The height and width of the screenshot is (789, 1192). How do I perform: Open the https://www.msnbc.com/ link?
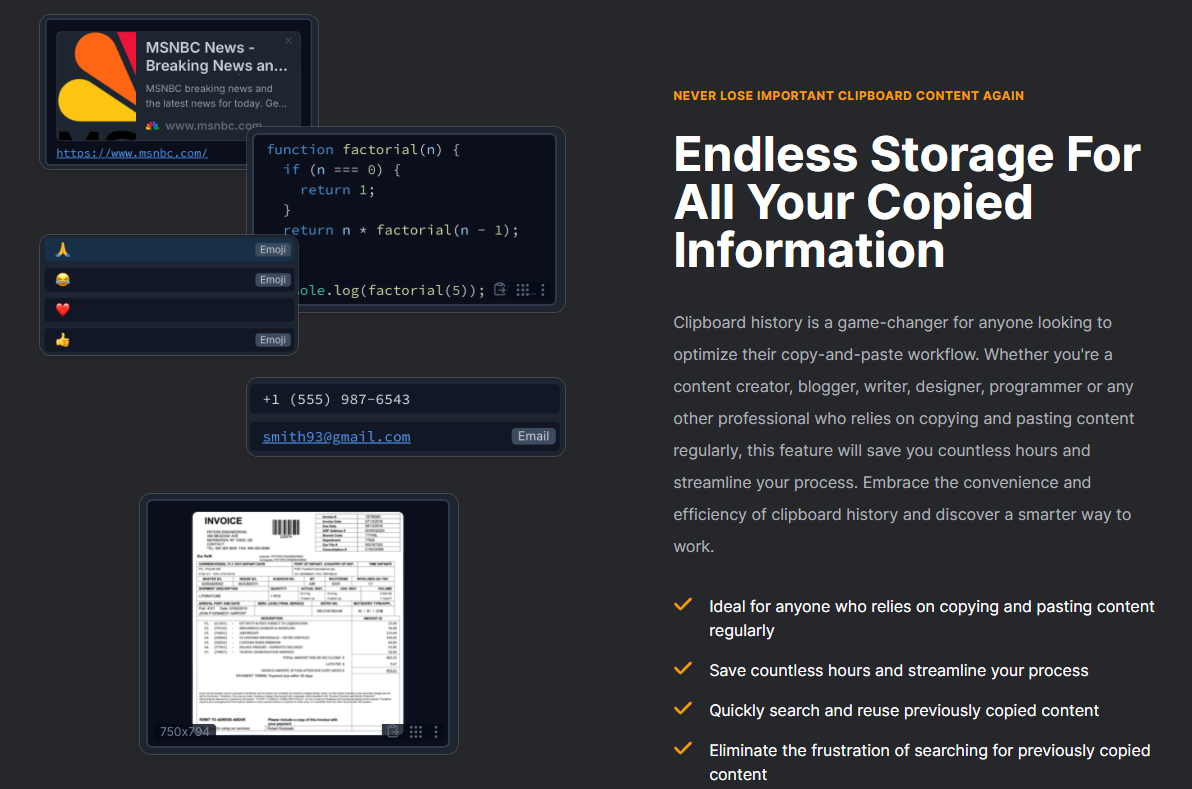[x=132, y=153]
